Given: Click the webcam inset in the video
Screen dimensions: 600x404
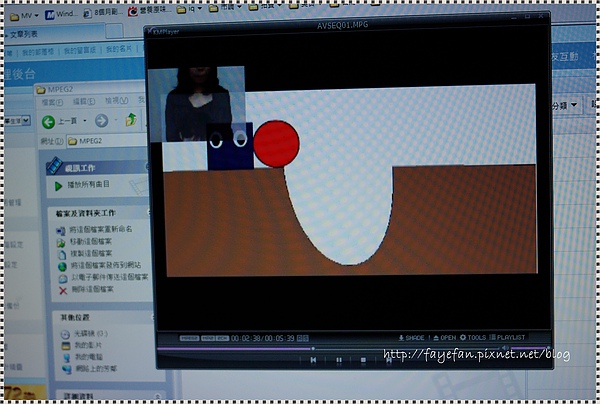Looking at the screenshot, I should (196, 104).
